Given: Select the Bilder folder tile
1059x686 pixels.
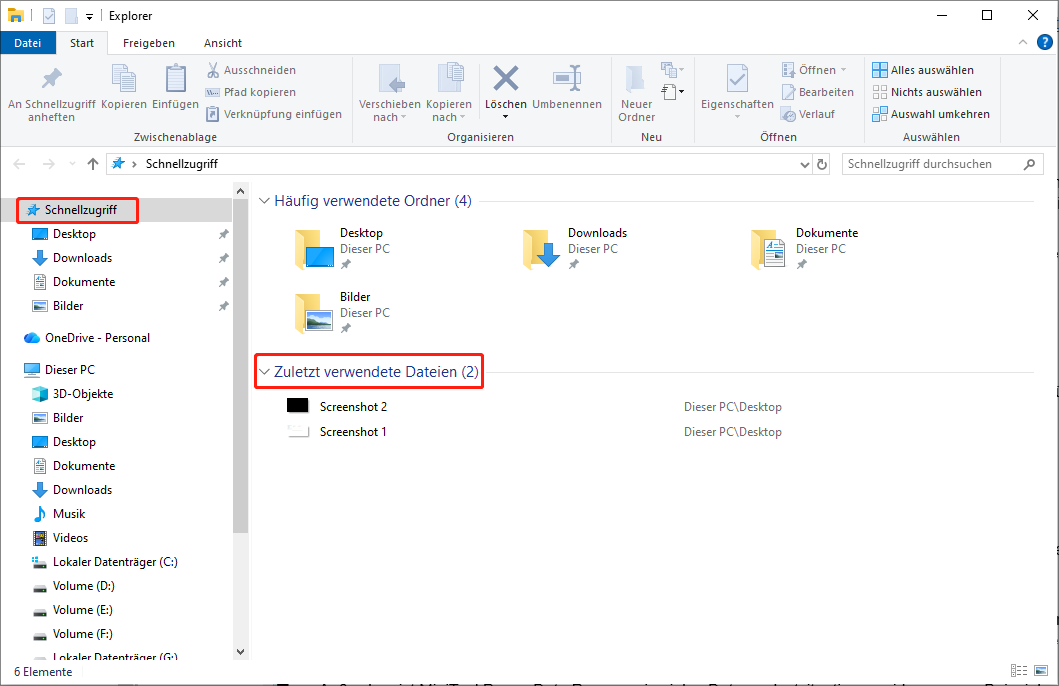Looking at the screenshot, I should coord(342,313).
